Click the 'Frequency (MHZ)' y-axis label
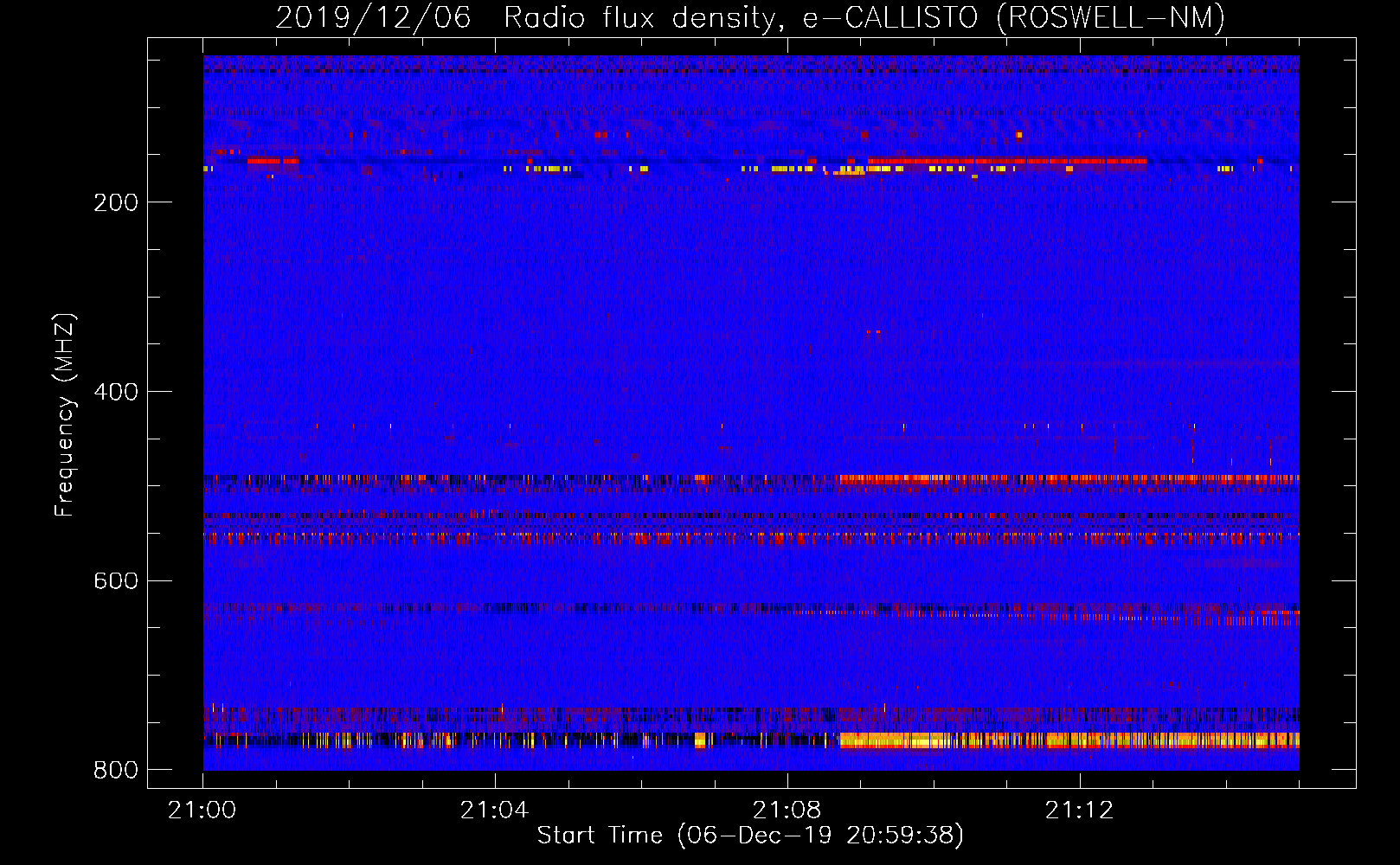1400x865 pixels. coord(65,414)
